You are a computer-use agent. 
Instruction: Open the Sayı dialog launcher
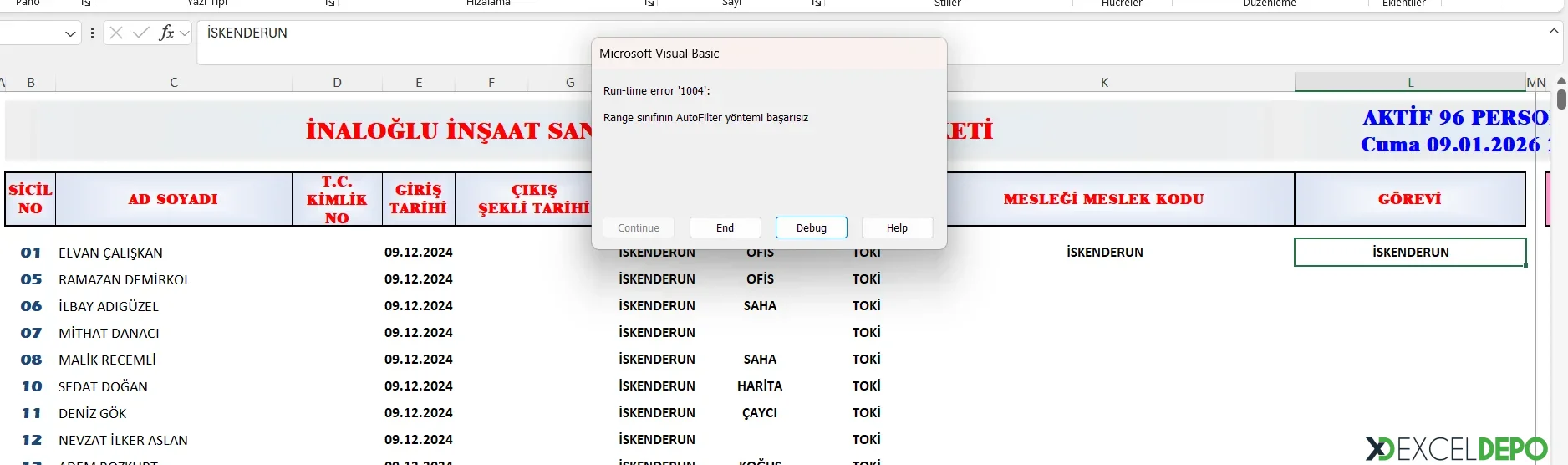(817, 3)
